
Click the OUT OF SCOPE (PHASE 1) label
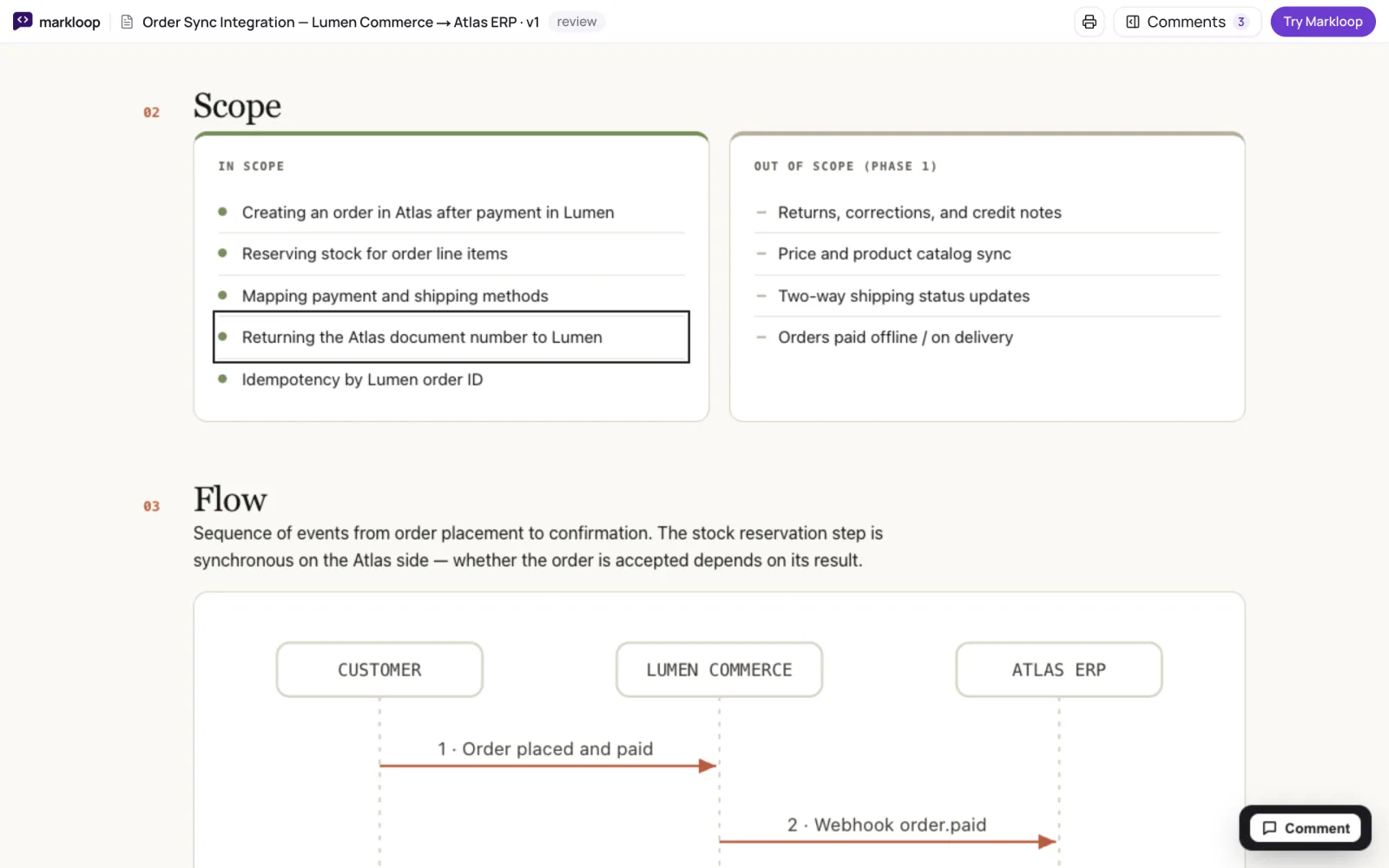point(845,166)
